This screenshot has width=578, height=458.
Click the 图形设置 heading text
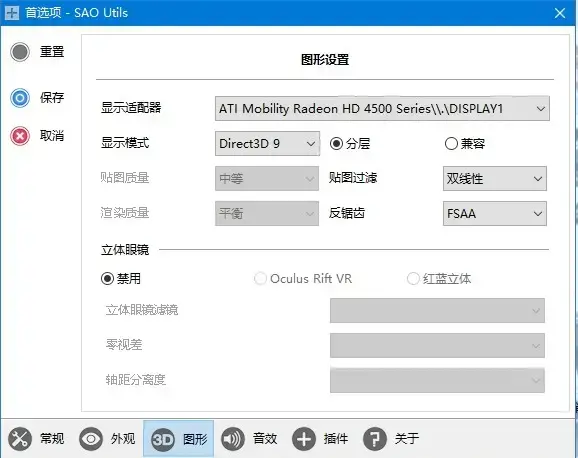(x=325, y=60)
